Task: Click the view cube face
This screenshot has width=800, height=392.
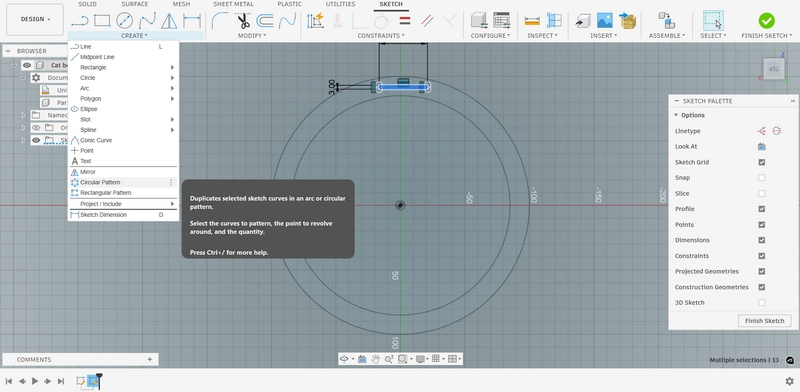Action: coord(773,69)
